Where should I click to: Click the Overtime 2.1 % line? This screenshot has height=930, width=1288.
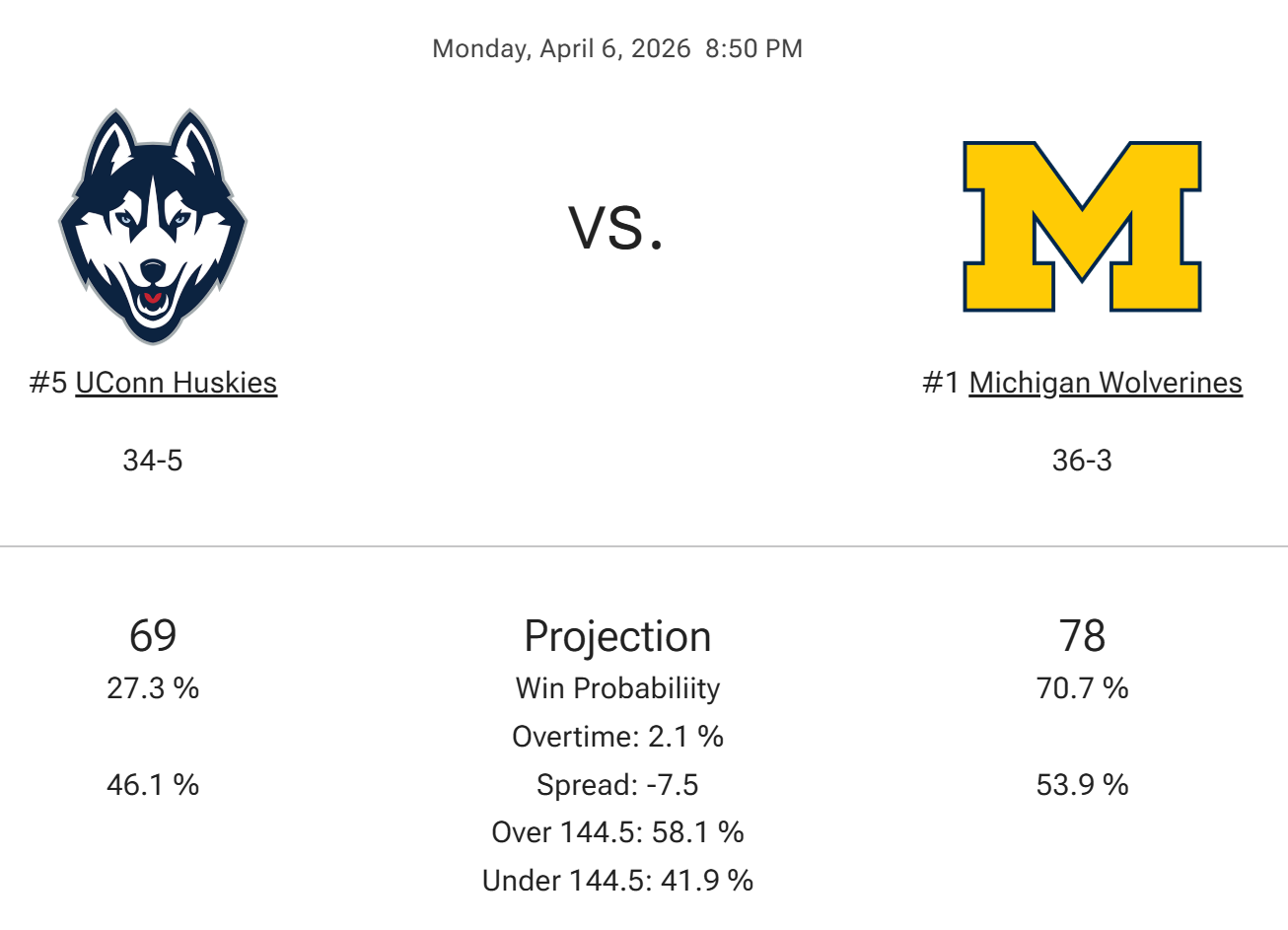[617, 737]
